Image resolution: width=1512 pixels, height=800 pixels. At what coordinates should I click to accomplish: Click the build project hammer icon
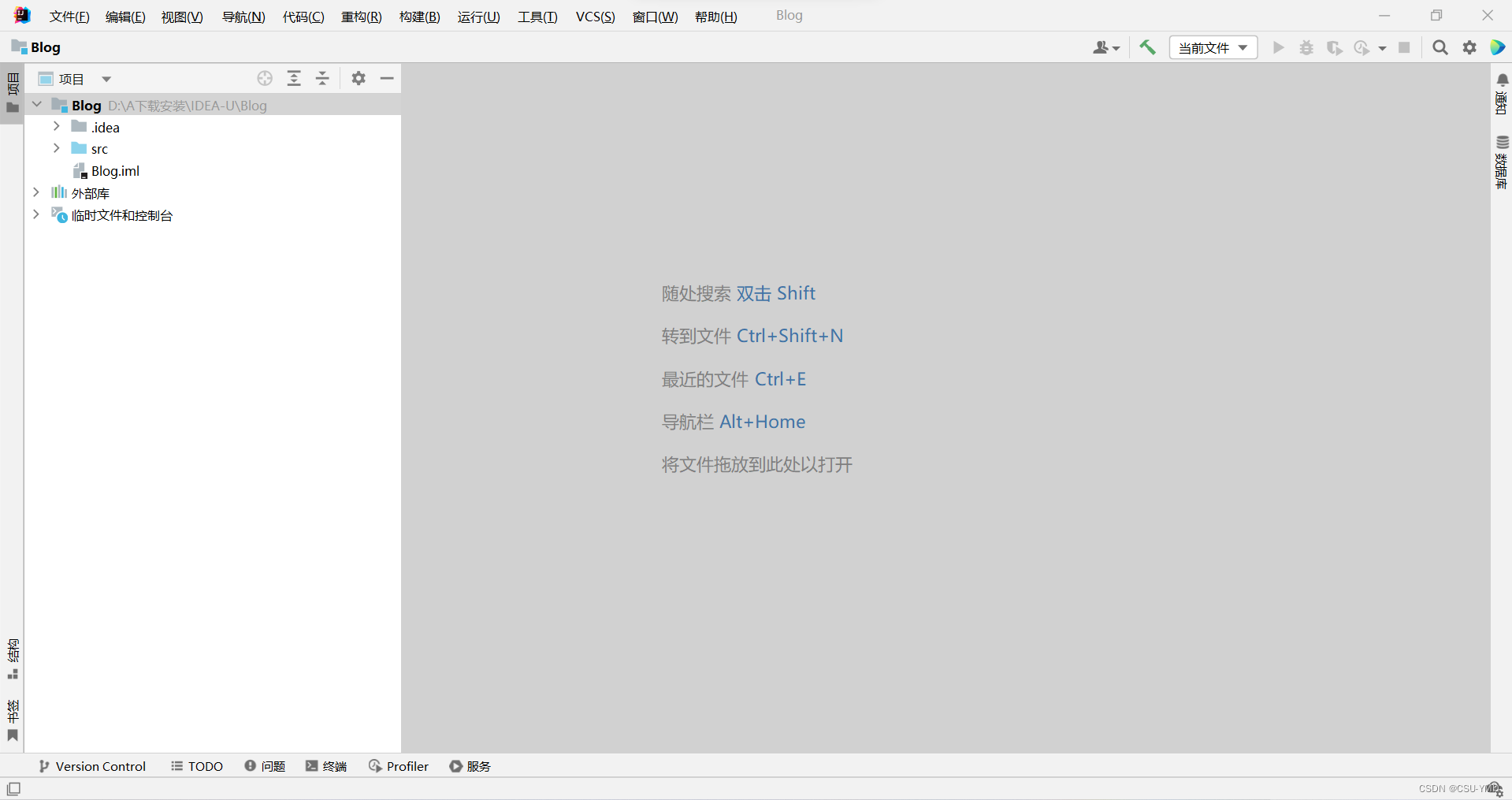click(1148, 47)
